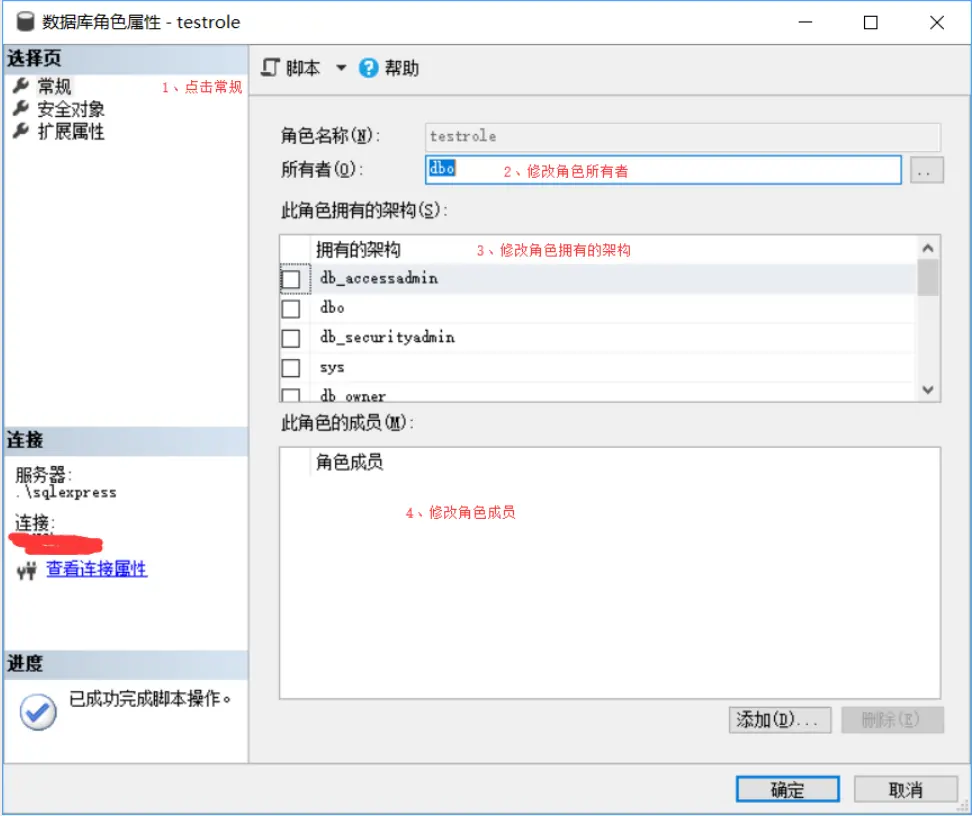Click the 角色名称 testrole field
Screen dimensions: 972x816
click(683, 137)
